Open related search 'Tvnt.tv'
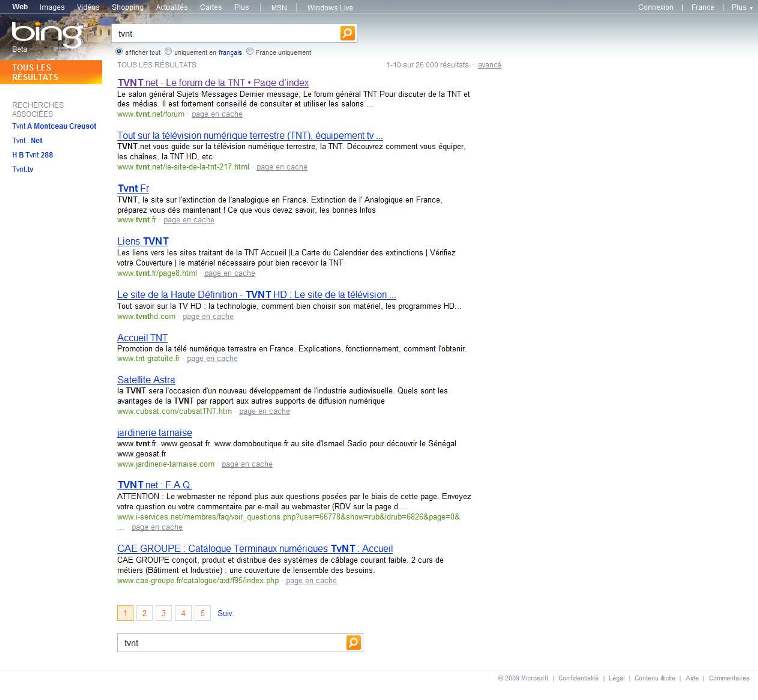758x700 pixels. point(23,170)
